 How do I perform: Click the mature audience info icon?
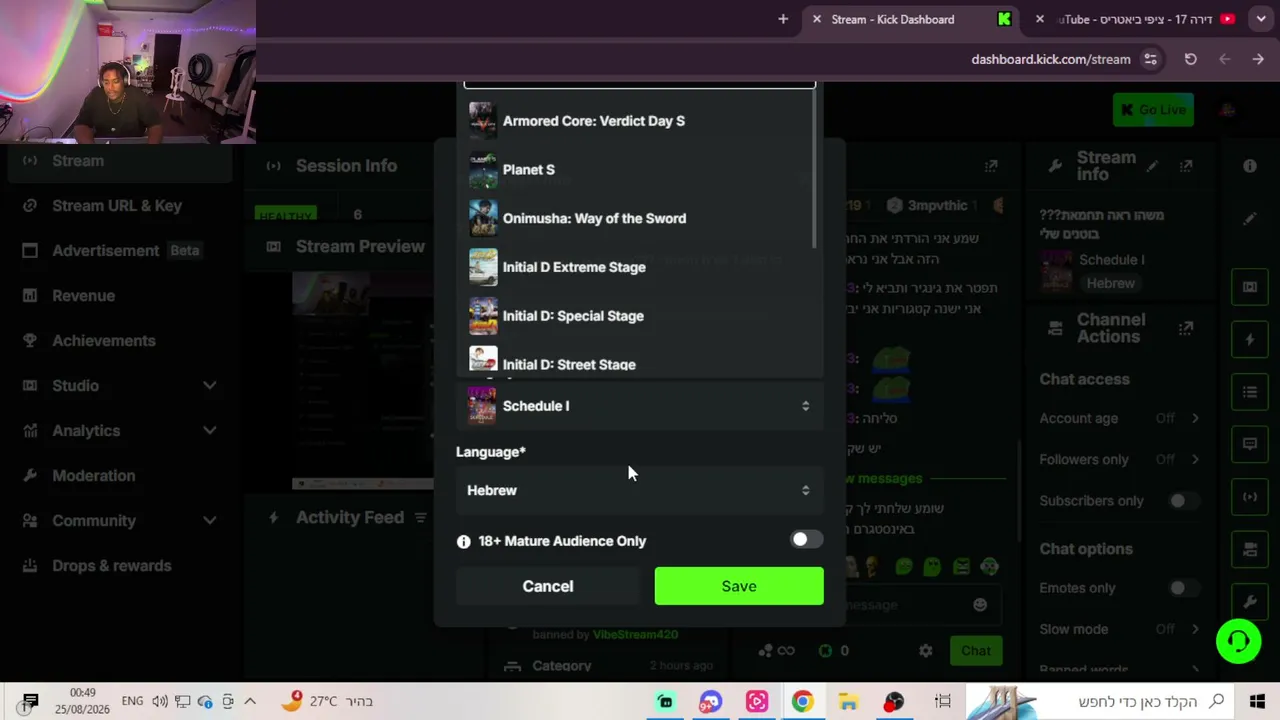tap(463, 541)
